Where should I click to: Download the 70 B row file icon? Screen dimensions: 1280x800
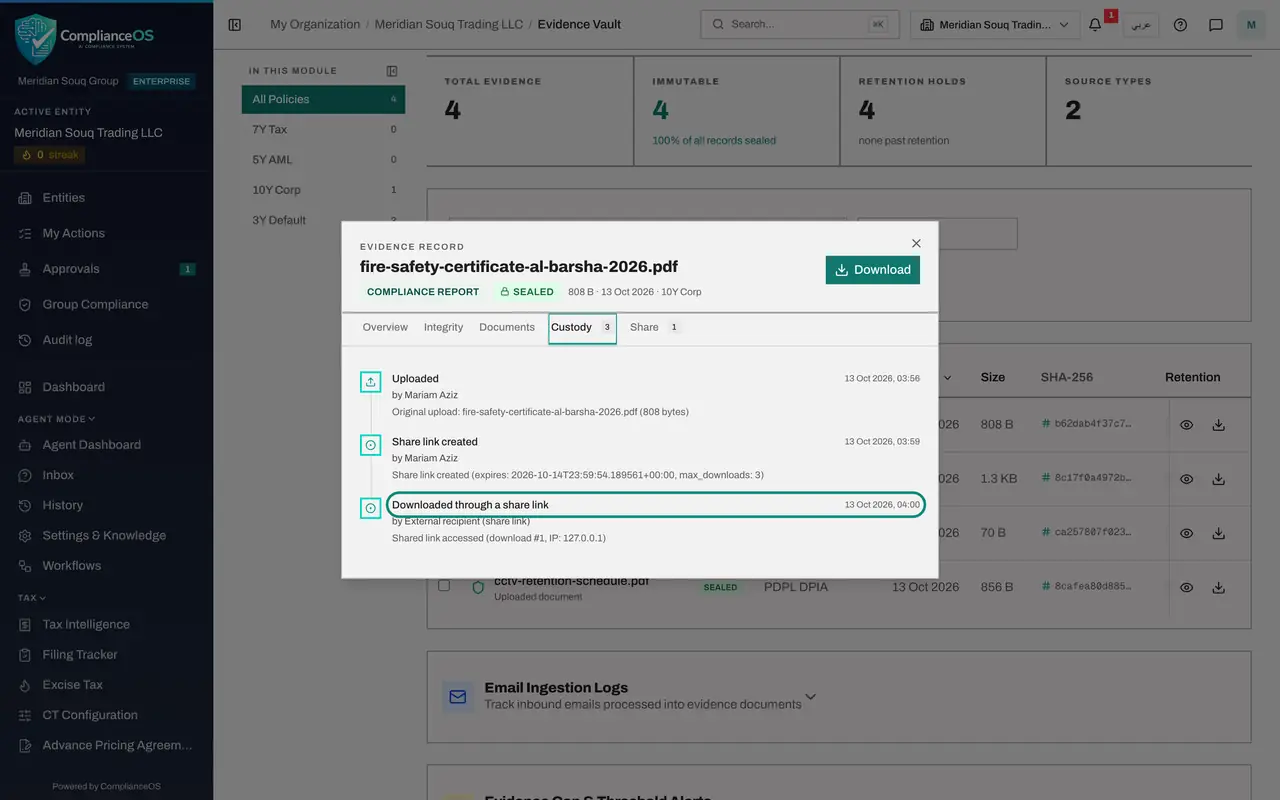coord(1218,533)
